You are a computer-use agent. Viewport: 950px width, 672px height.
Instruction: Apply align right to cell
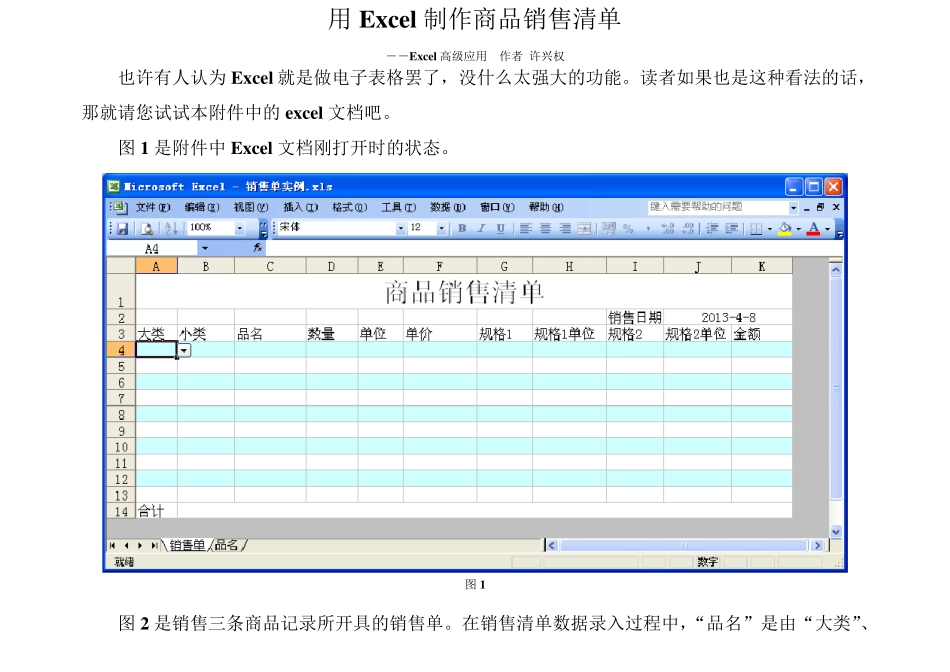pyautogui.click(x=565, y=228)
